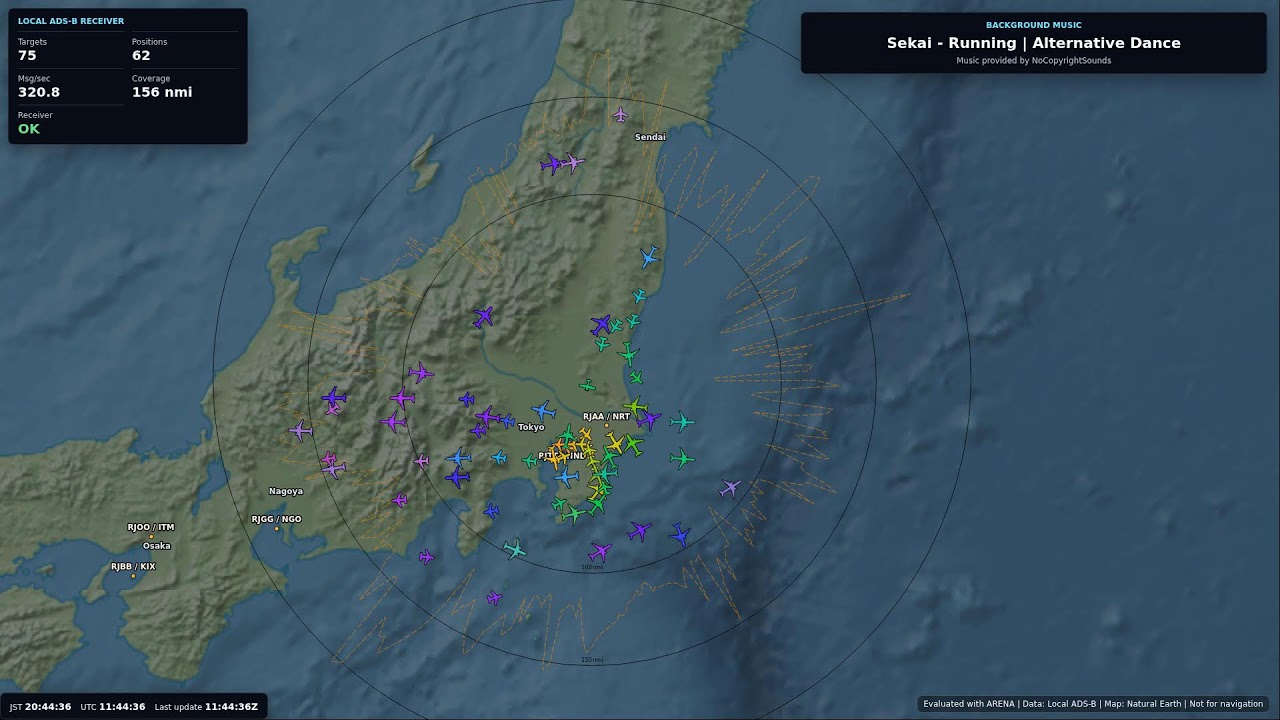This screenshot has width=1280, height=720.
Task: Select the small green aircraft north of the RJAA / NRT label
Action: click(587, 385)
